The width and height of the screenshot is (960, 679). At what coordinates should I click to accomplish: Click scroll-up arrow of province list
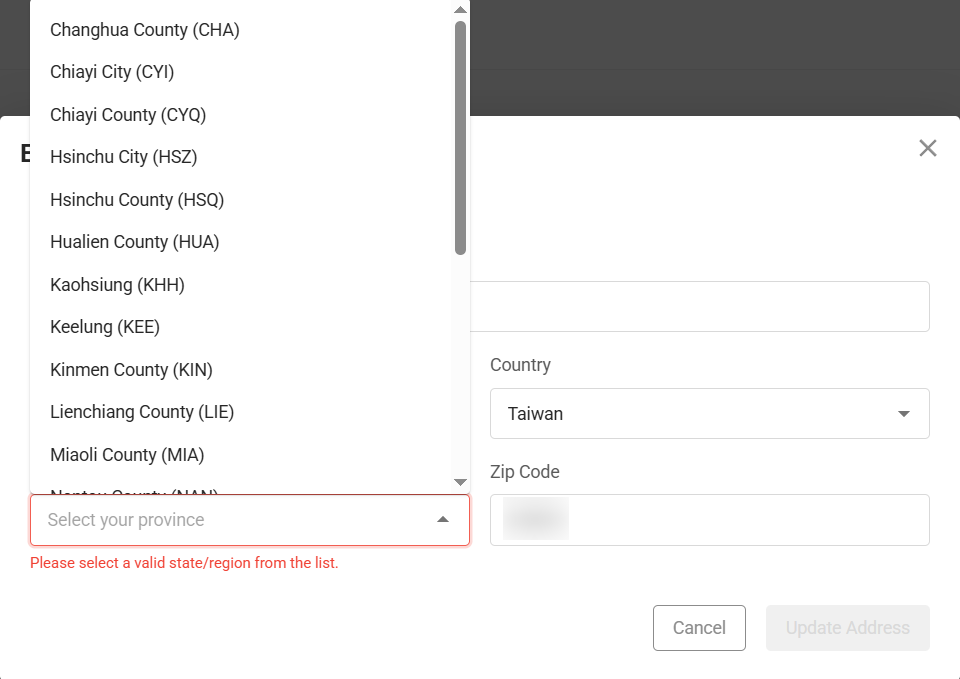point(460,10)
